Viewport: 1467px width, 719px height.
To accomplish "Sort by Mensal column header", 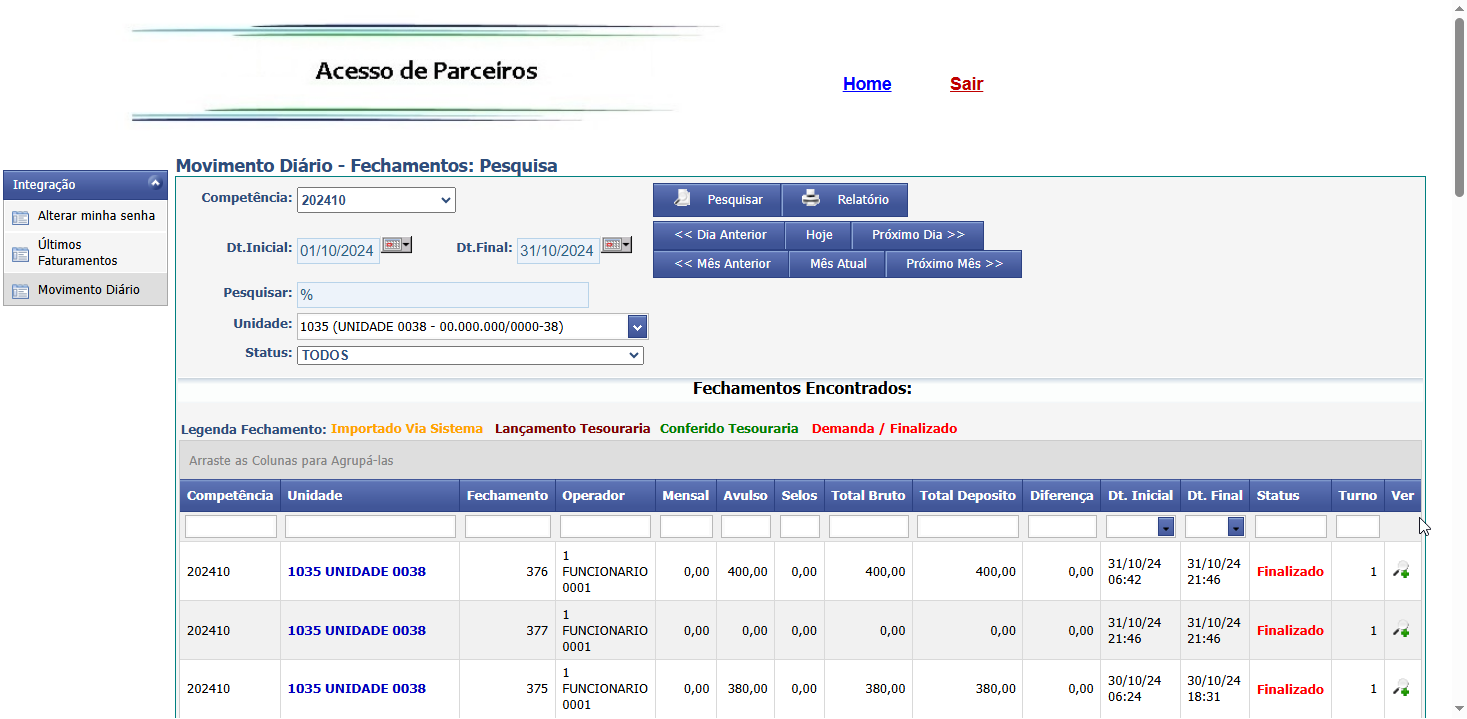I will click(686, 496).
